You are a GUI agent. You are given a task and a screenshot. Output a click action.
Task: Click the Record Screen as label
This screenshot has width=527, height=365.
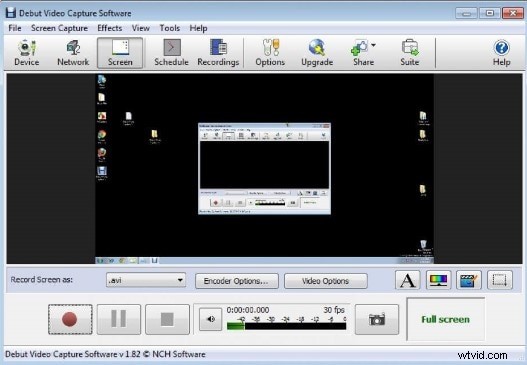41,280
